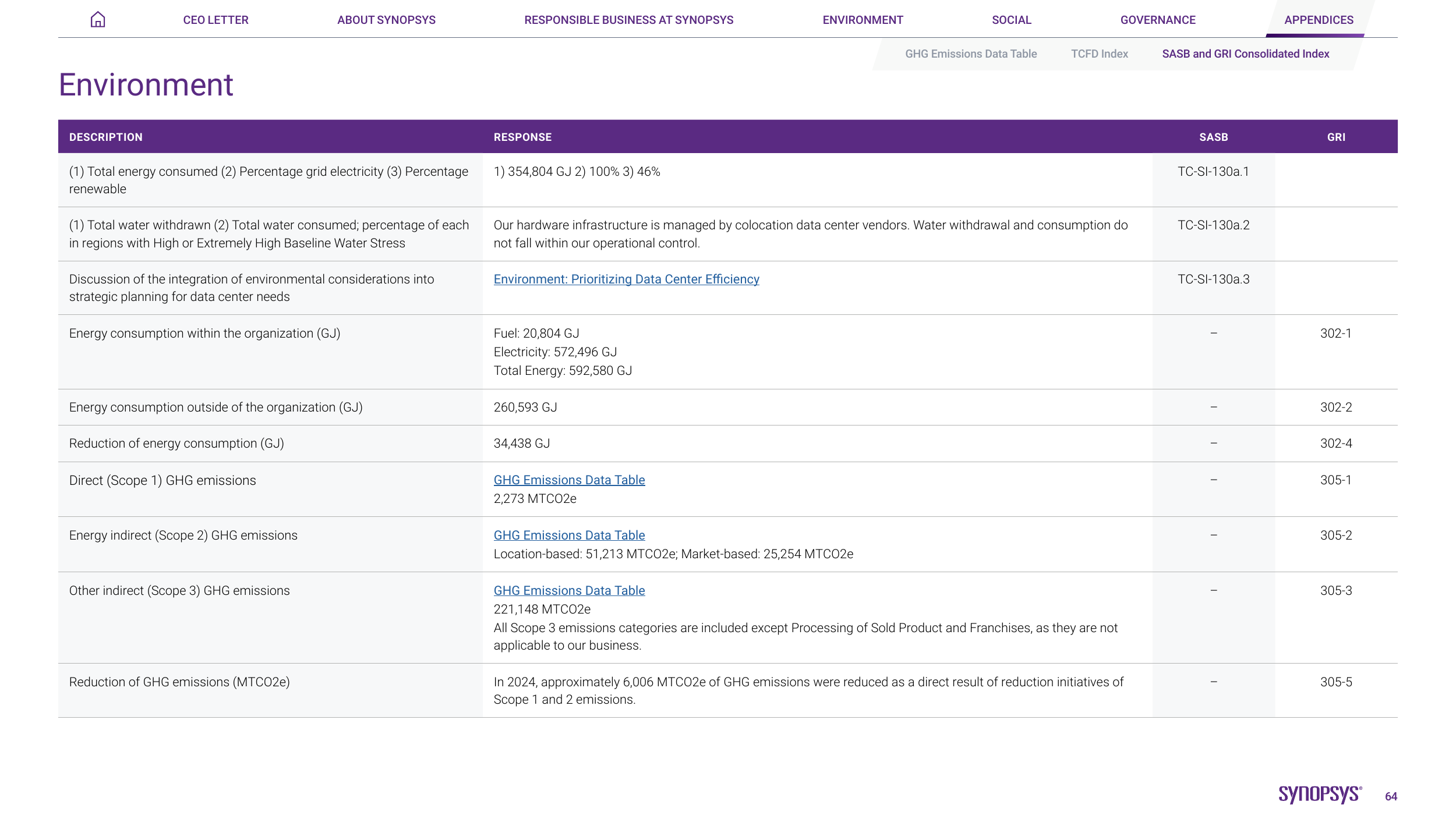Switch to the Environment section tab
This screenshot has height=819, width=1456.
863,20
